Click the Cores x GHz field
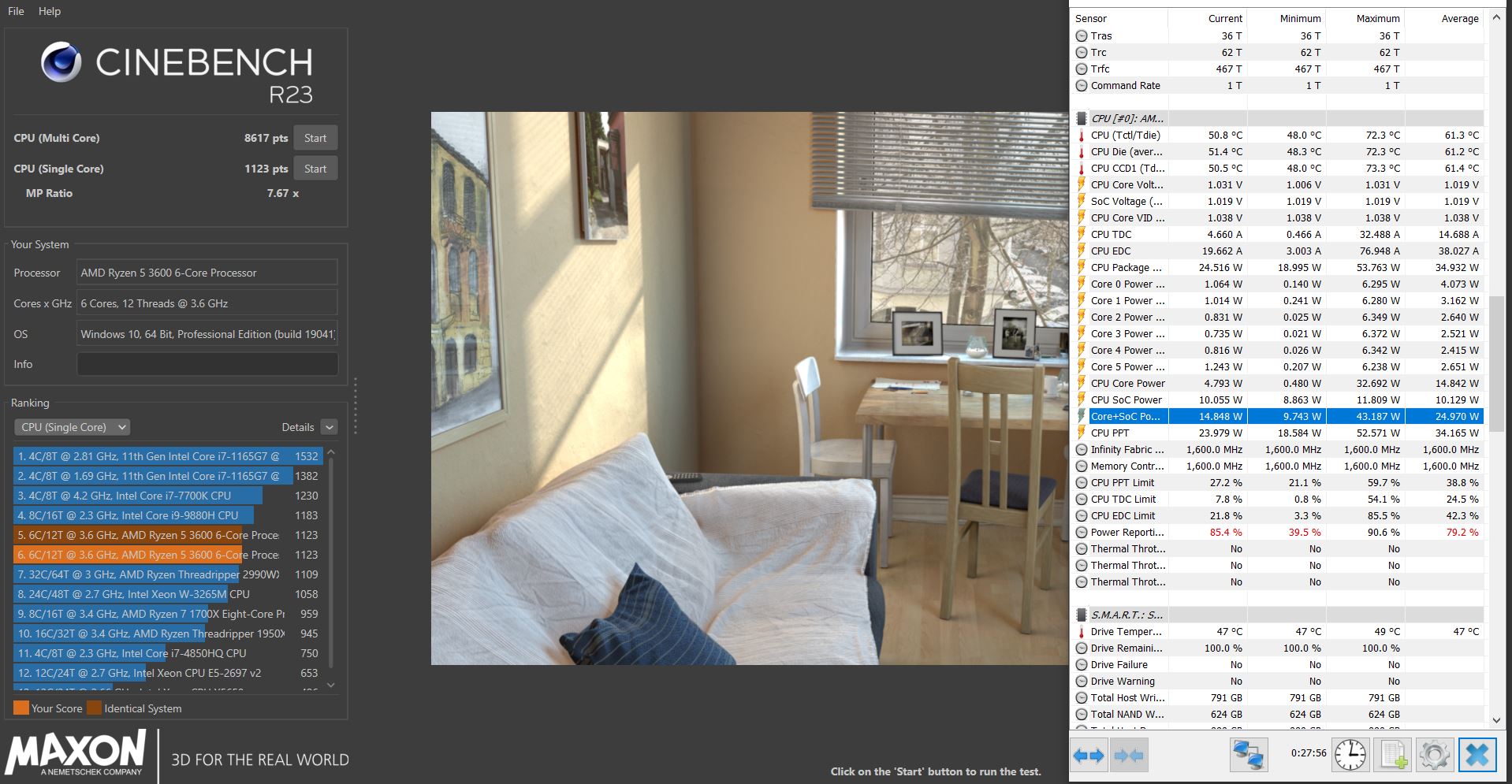 207,303
